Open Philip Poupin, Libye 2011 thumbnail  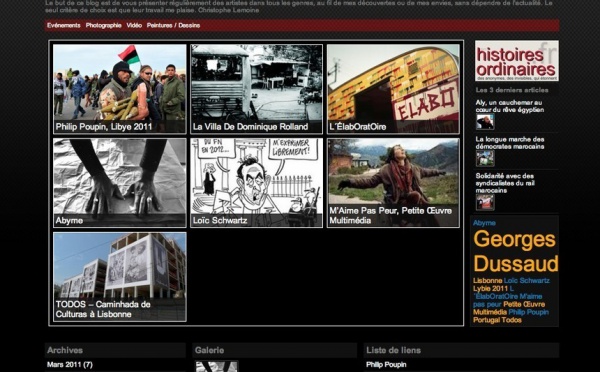click(x=120, y=89)
